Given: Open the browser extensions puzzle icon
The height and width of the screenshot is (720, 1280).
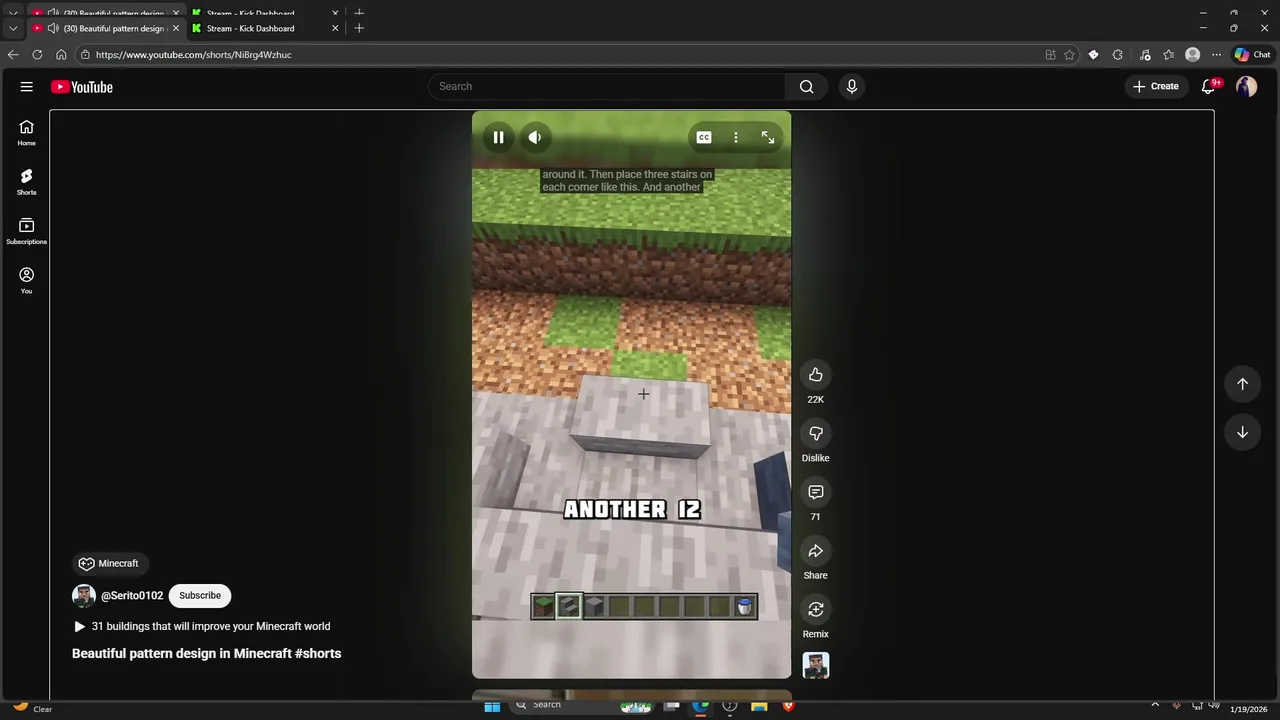Looking at the screenshot, I should pos(1118,55).
